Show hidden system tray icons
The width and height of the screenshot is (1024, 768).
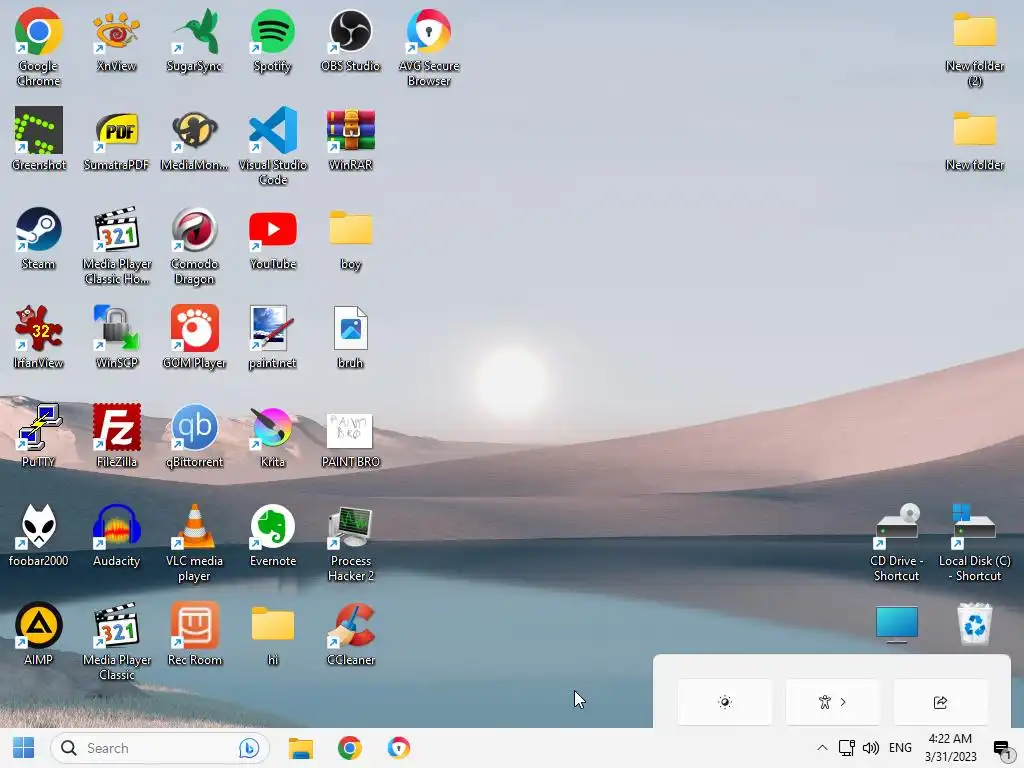click(x=822, y=748)
